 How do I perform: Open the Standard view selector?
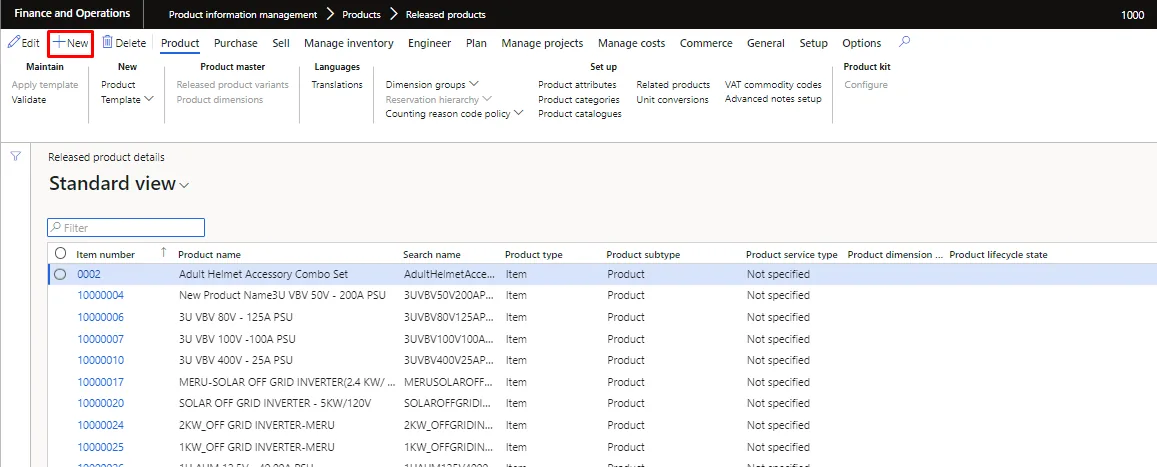pyautogui.click(x=119, y=184)
